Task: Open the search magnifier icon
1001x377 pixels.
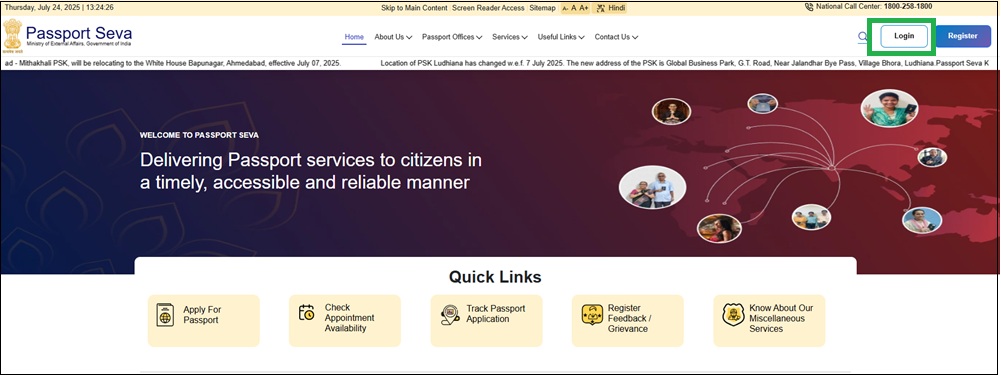Action: (x=862, y=36)
